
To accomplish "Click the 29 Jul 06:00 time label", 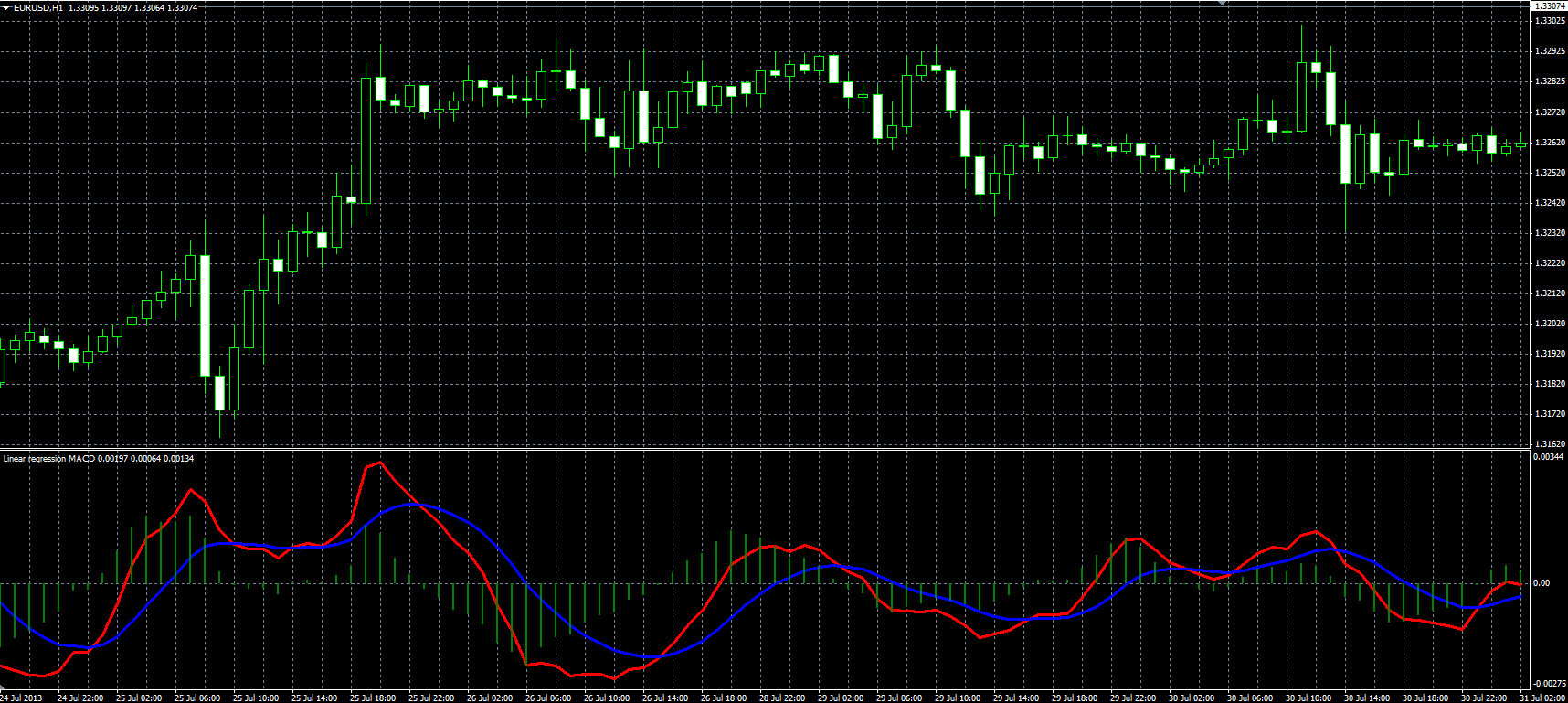I will [899, 698].
